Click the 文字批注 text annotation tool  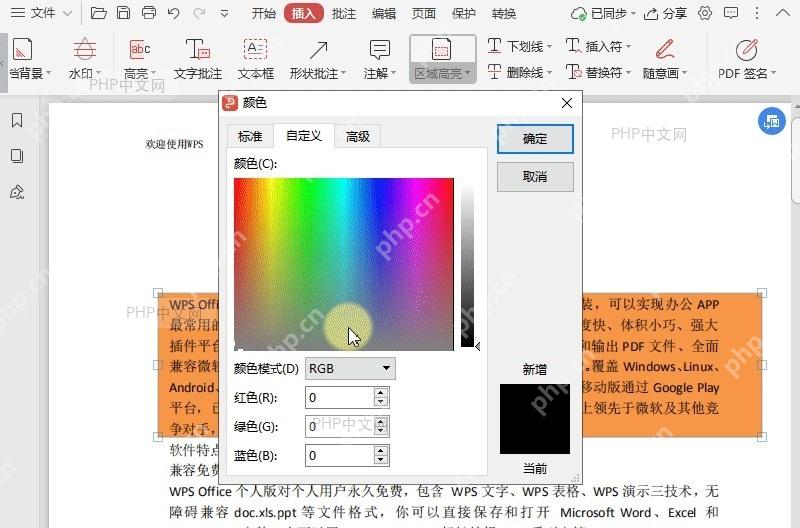(197, 59)
